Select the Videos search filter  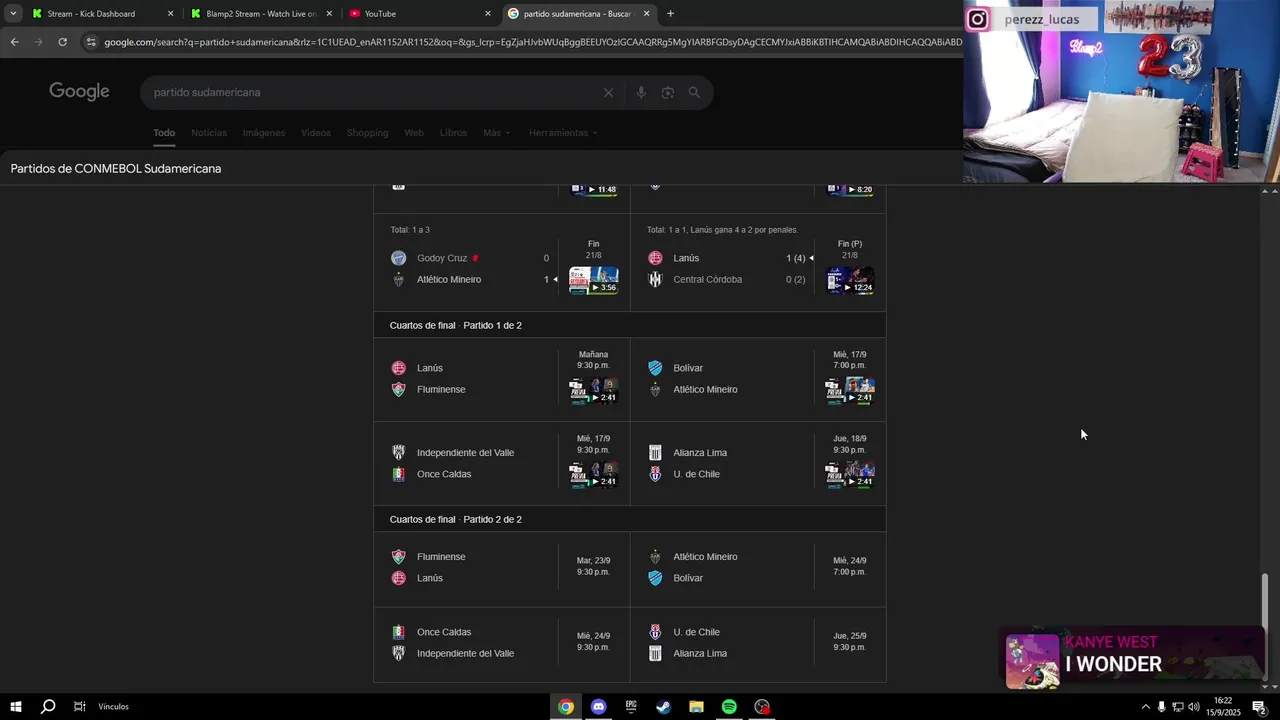[x=316, y=133]
